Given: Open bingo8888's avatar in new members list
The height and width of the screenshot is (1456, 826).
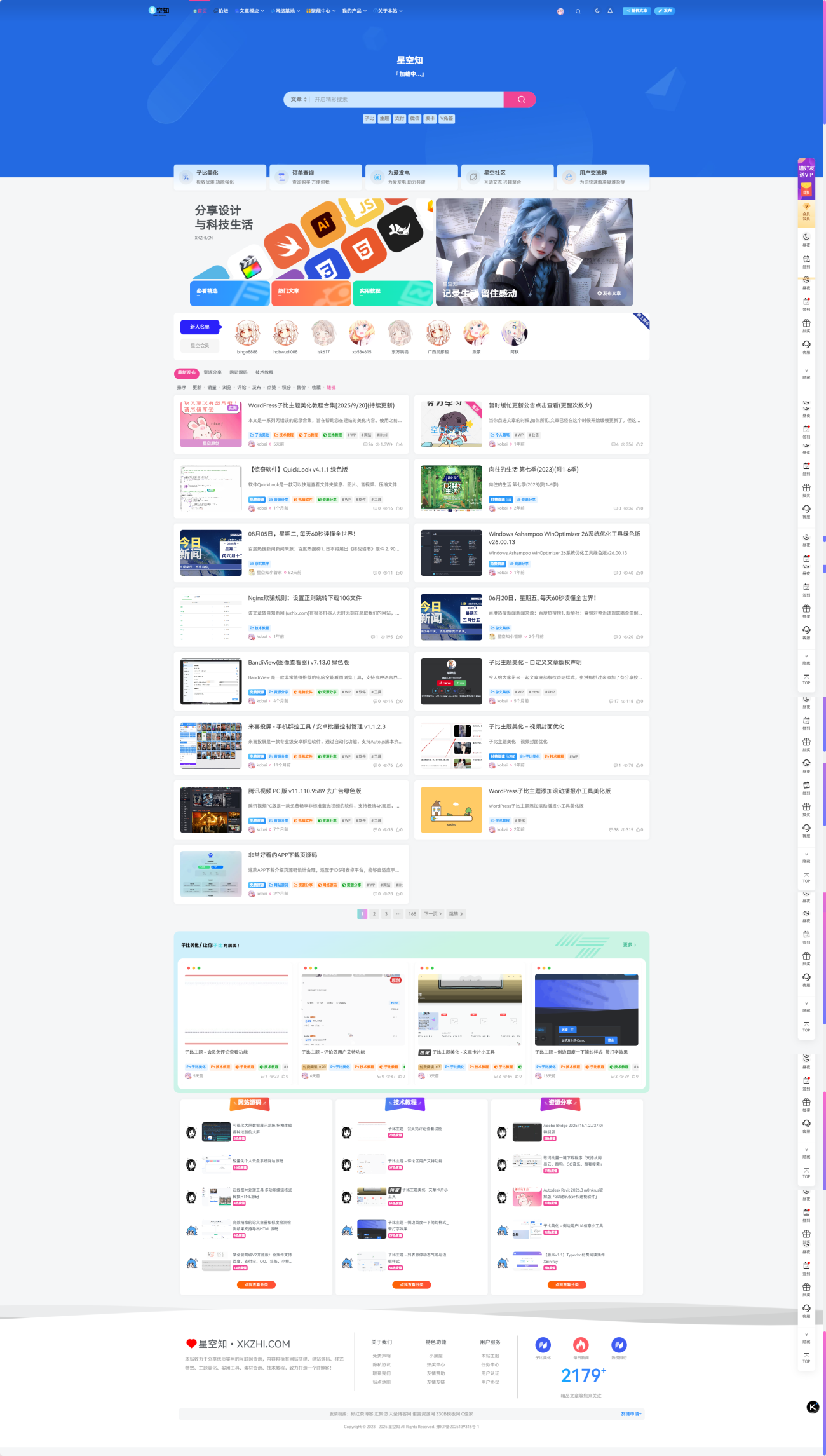Looking at the screenshot, I should [247, 333].
